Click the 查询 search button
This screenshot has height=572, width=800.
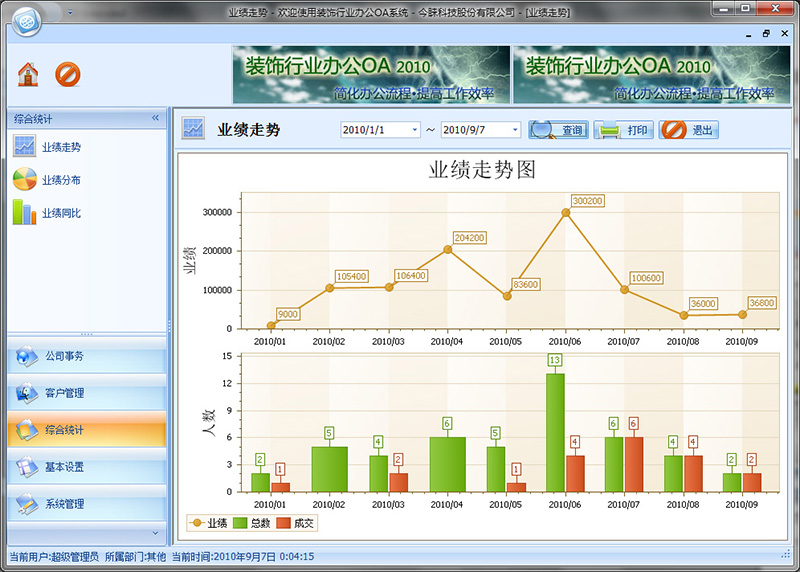point(559,130)
